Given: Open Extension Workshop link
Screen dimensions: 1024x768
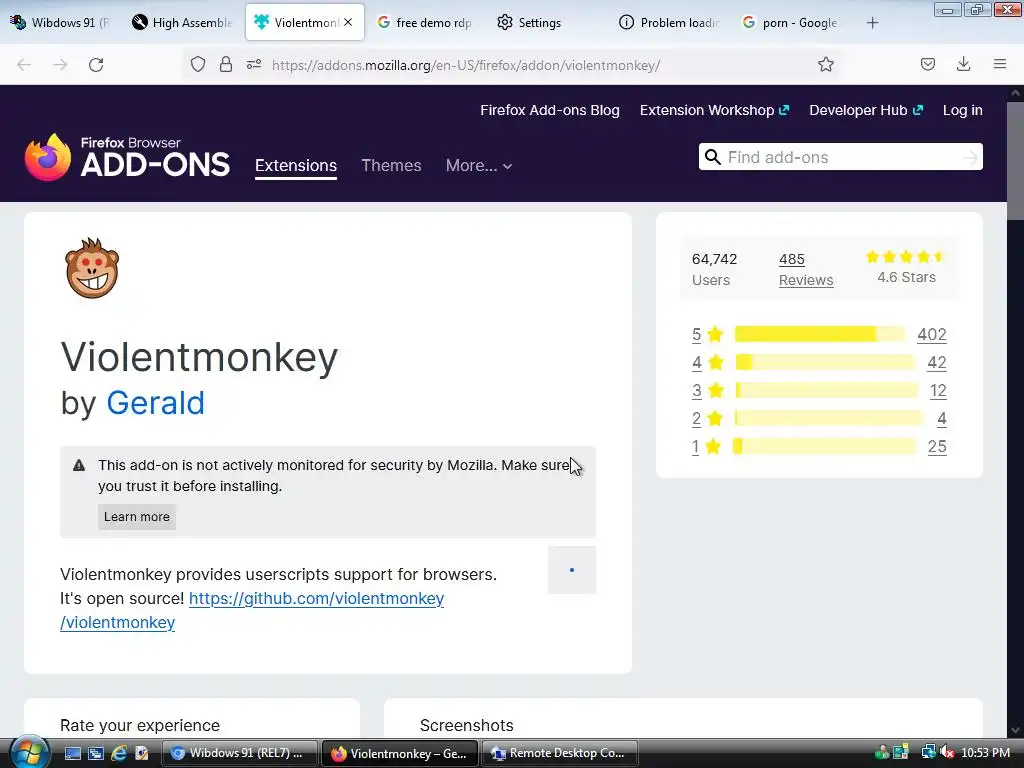Looking at the screenshot, I should (714, 110).
